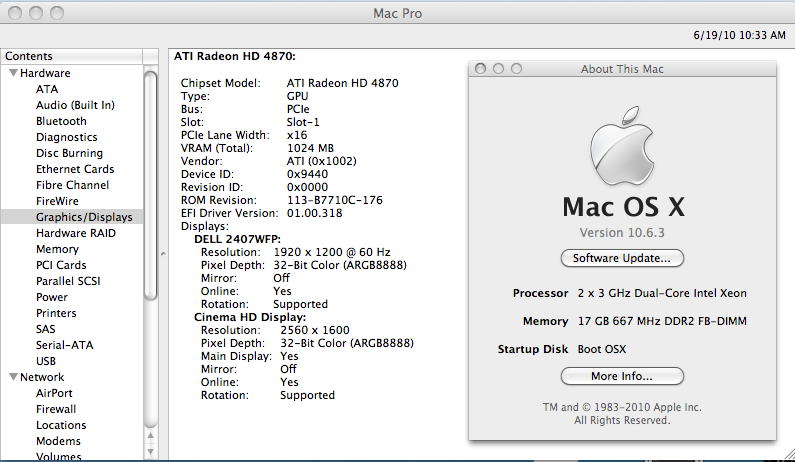
Task: Click the Device ID 0x9440 value
Action: [x=307, y=174]
